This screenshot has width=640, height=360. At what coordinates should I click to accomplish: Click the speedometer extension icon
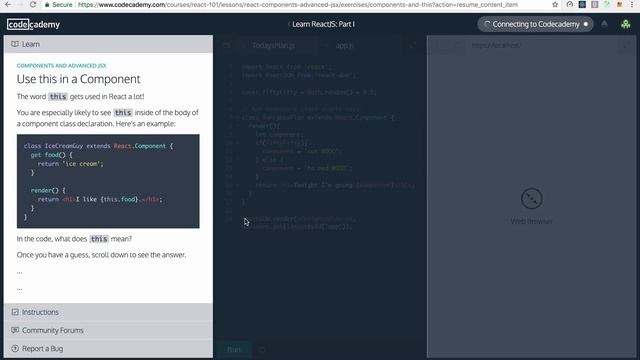click(570, 4)
